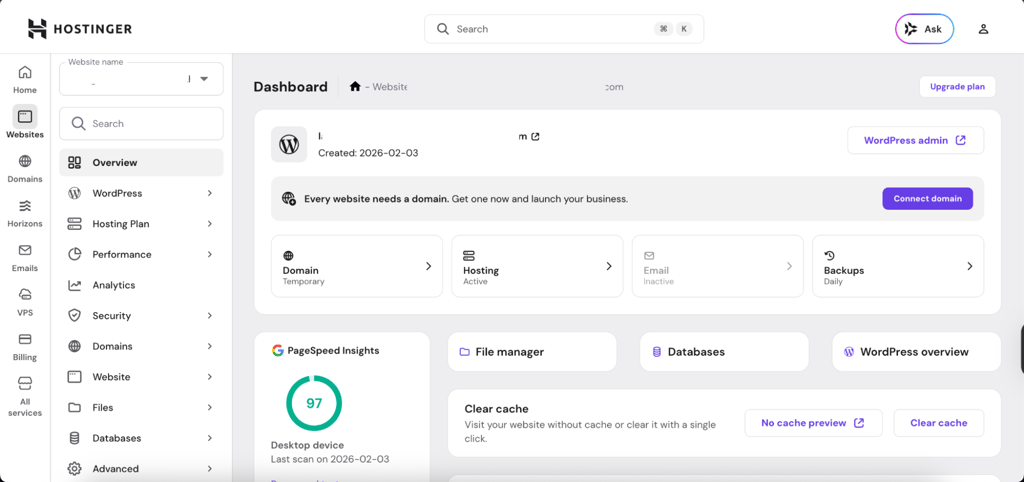Open the site URL external link icon
Image resolution: width=1024 pixels, height=482 pixels.
536,137
